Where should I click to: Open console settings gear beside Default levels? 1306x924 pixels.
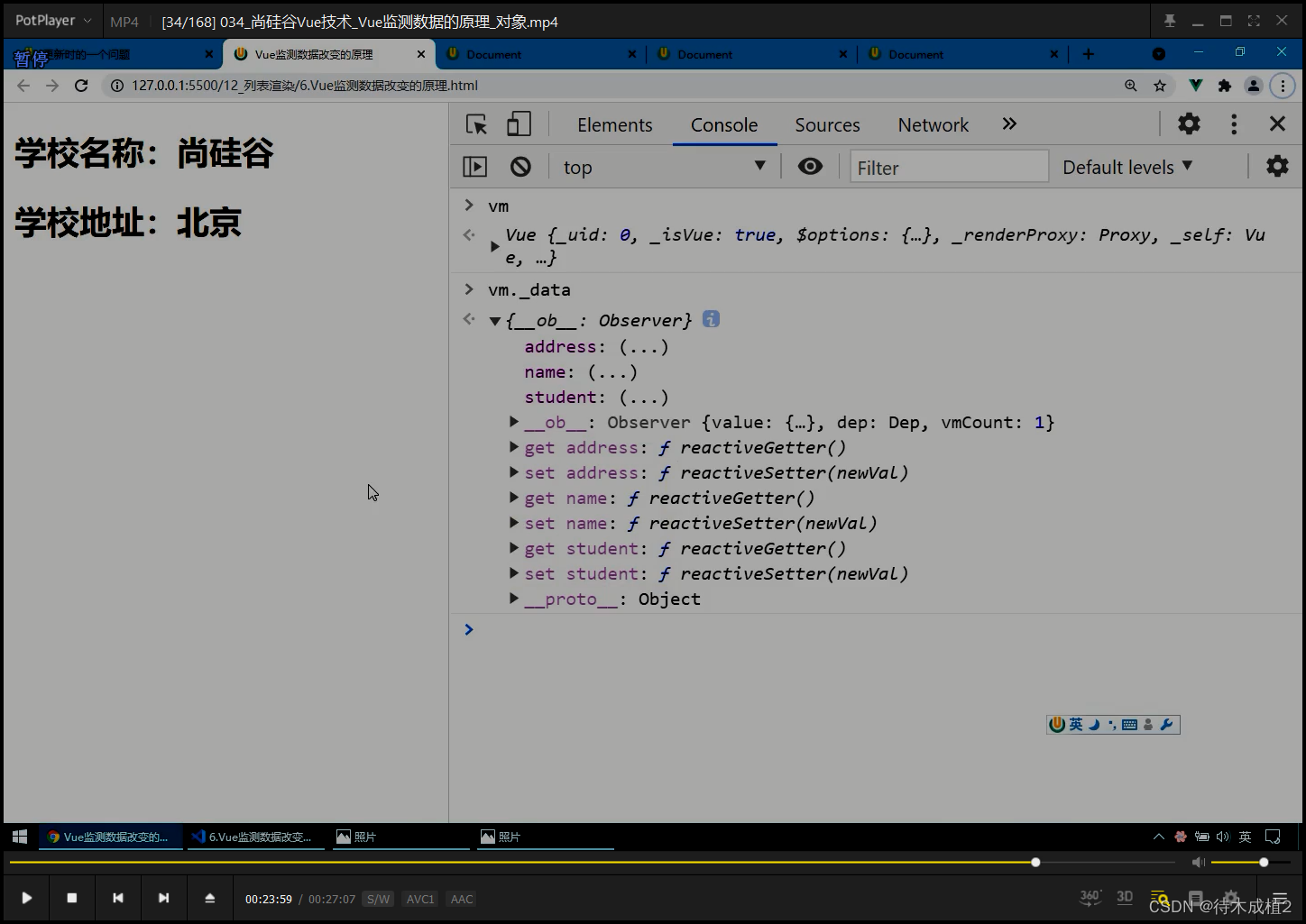pyautogui.click(x=1277, y=167)
